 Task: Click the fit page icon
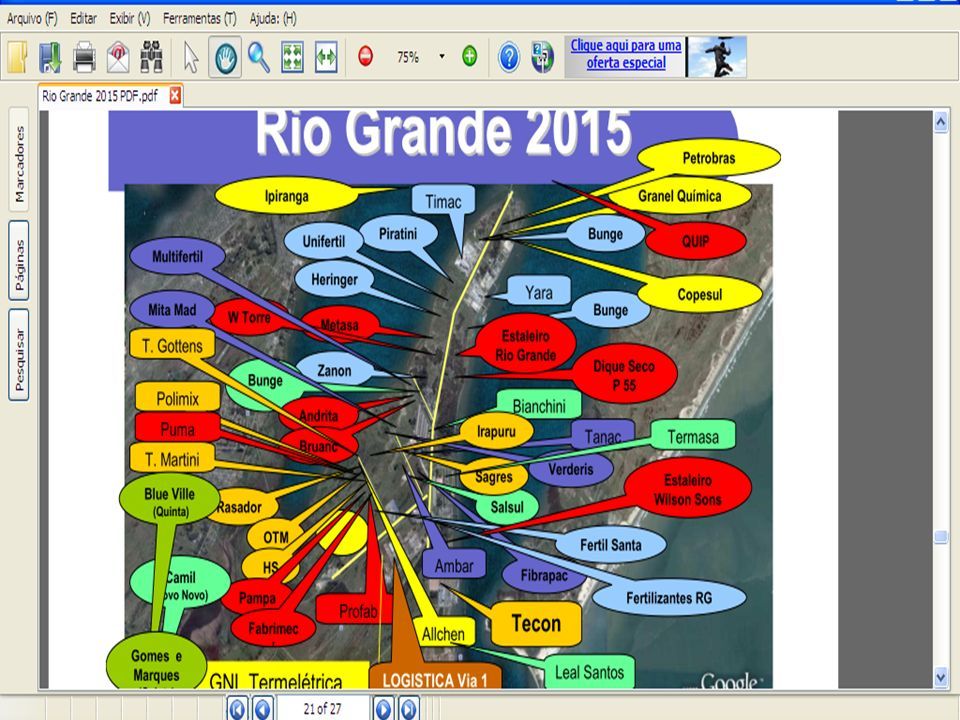(x=293, y=57)
